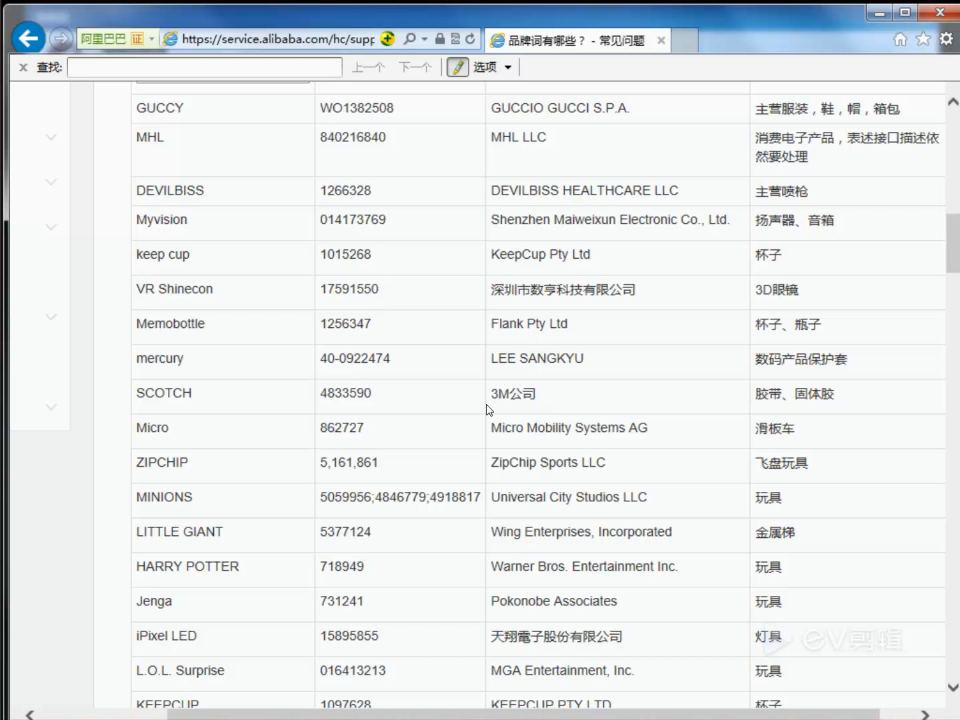Click the 阿里巴巴 site identity badge
The image size is (960, 720).
(x=103, y=39)
